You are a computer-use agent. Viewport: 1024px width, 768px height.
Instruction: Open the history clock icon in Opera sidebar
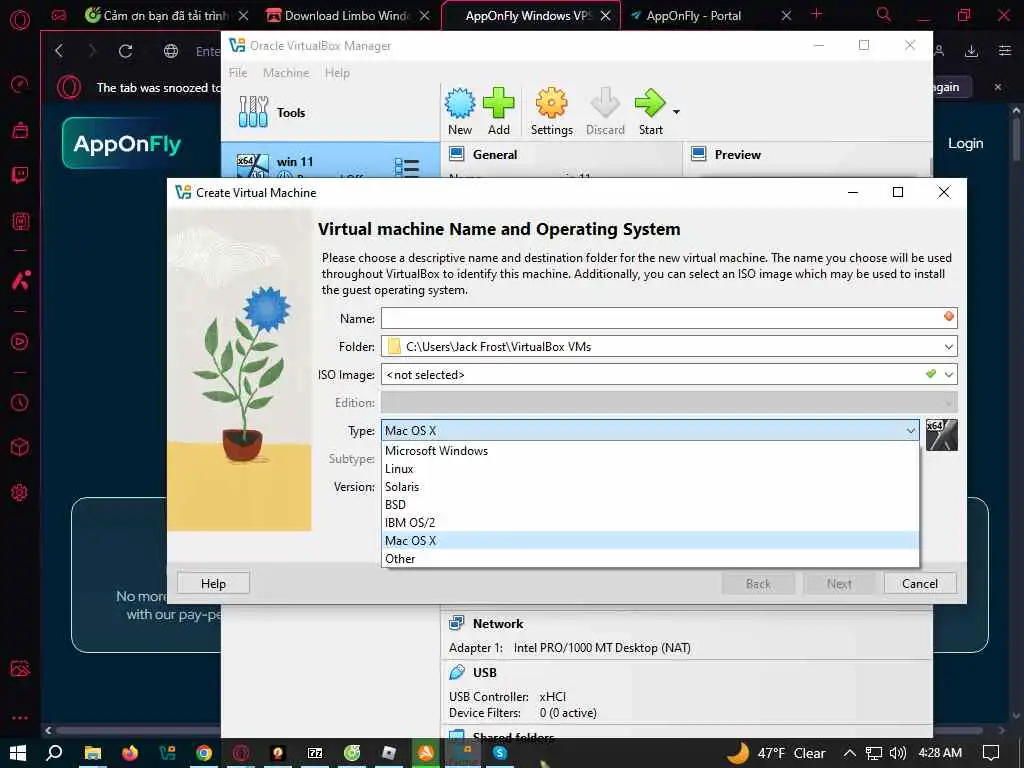20,402
